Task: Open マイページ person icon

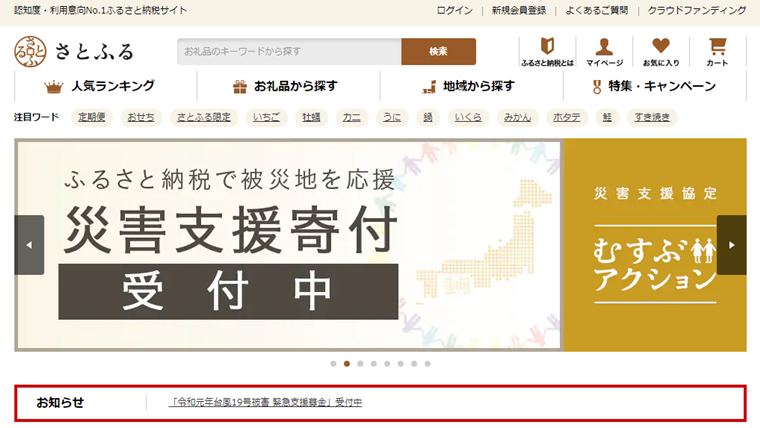Action: (x=604, y=51)
